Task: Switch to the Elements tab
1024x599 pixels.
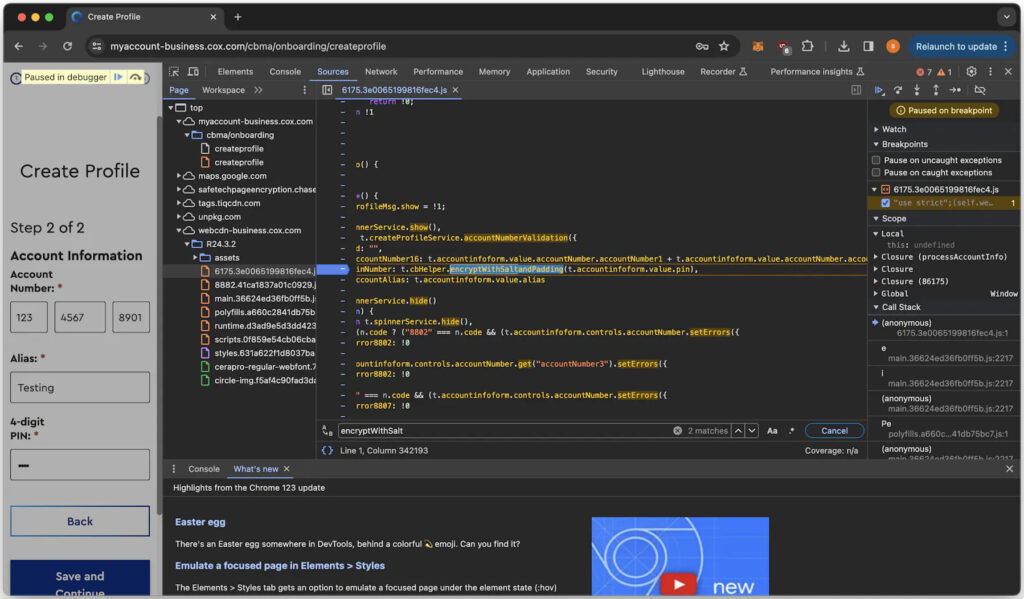Action: (235, 72)
